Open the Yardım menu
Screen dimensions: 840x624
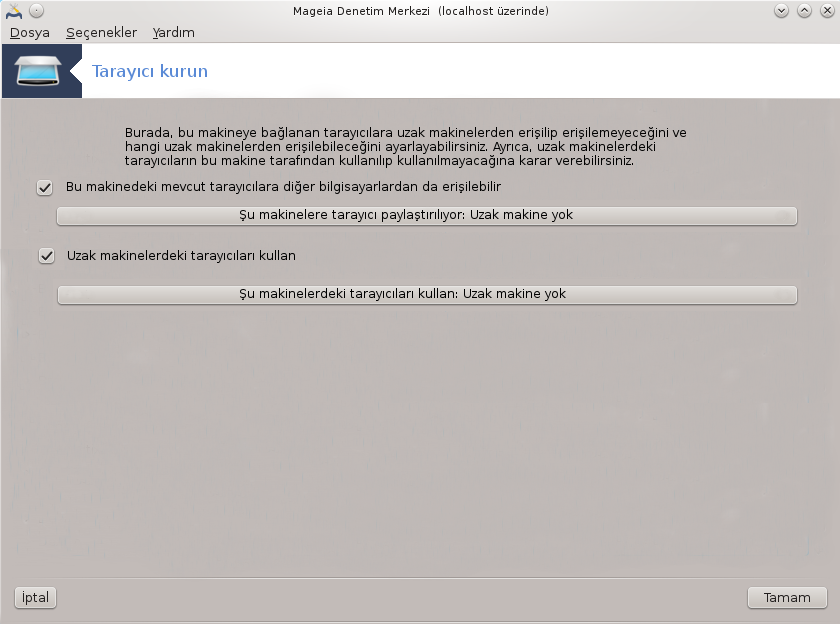(173, 33)
